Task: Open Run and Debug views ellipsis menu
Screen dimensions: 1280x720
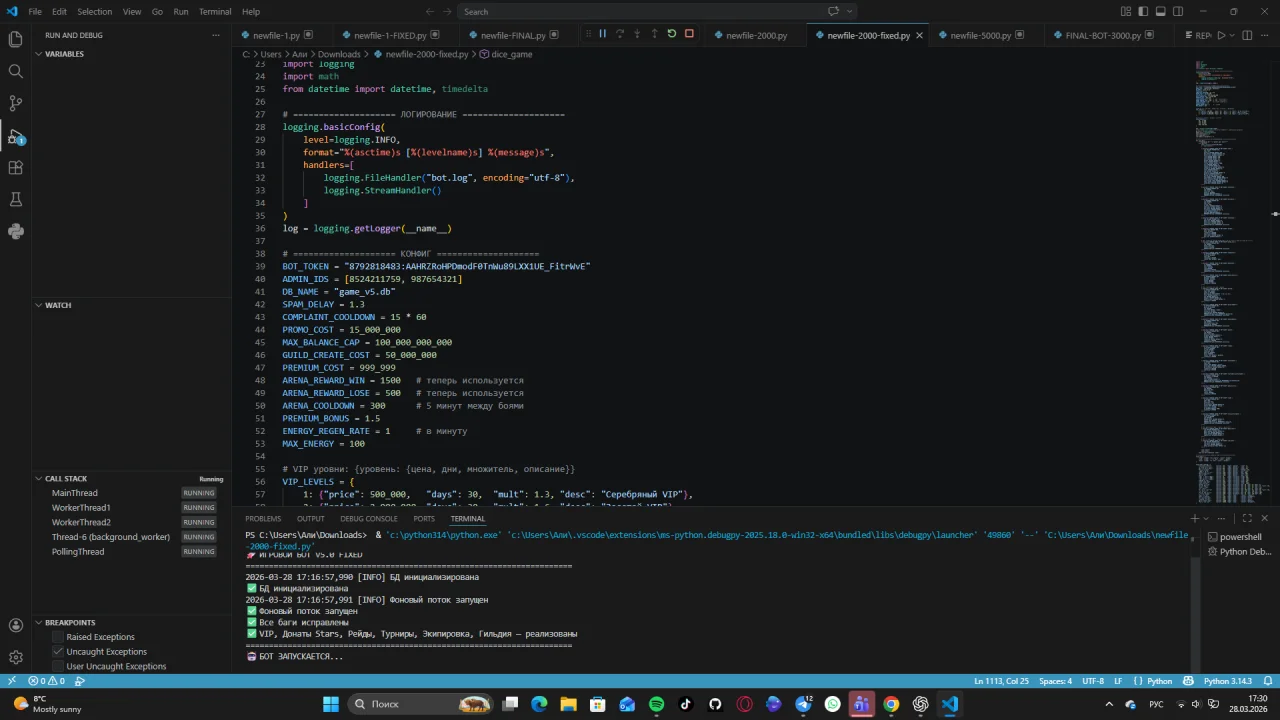Action: point(215,35)
